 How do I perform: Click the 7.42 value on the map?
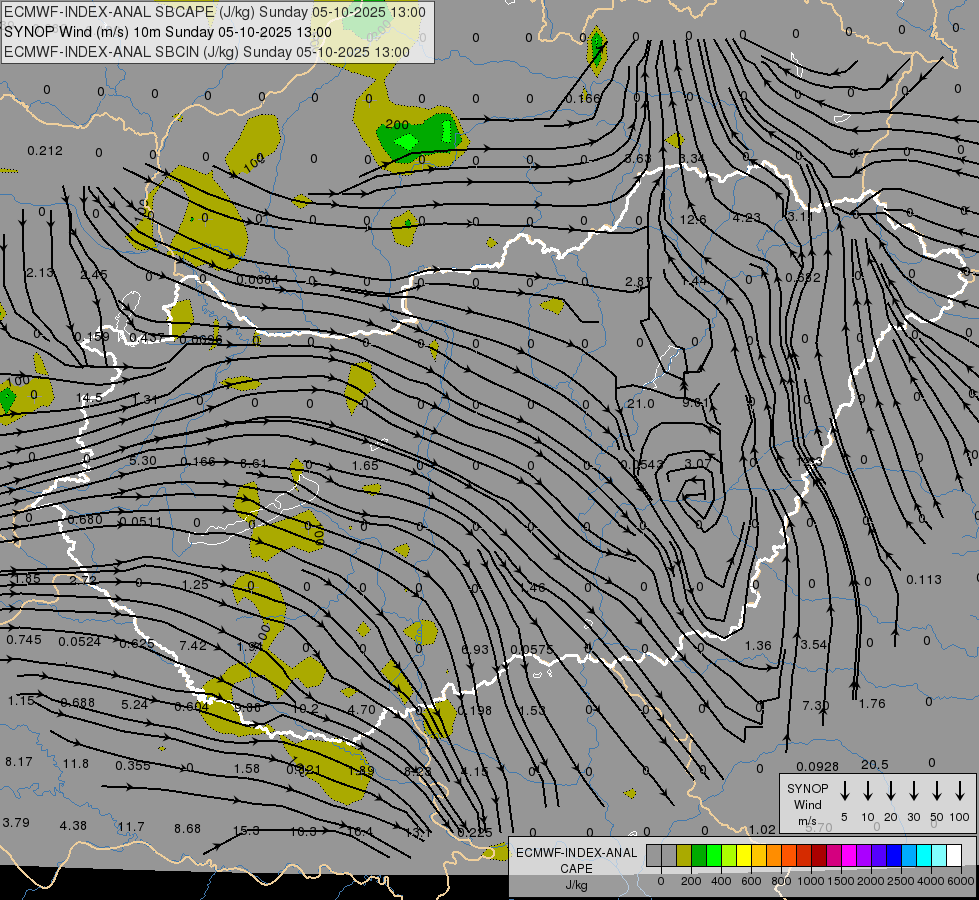(193, 646)
